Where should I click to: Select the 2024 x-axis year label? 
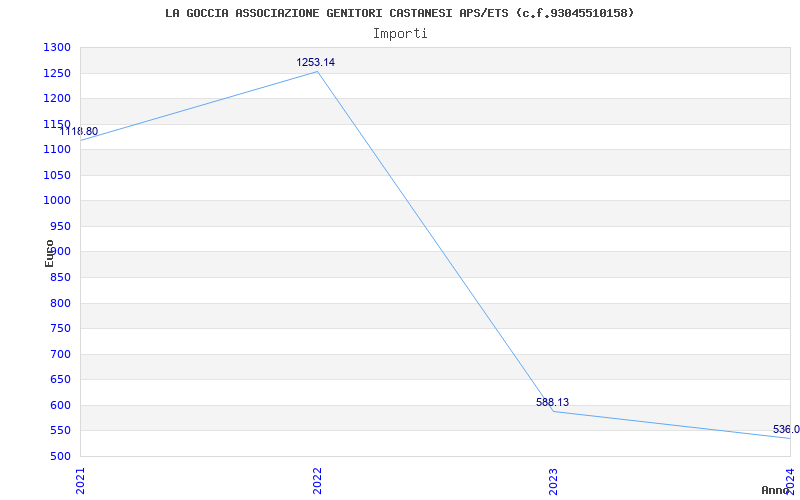click(x=790, y=480)
